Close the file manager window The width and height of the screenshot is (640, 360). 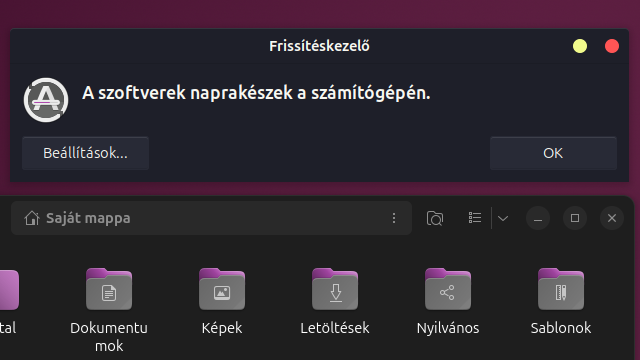pyautogui.click(x=611, y=218)
